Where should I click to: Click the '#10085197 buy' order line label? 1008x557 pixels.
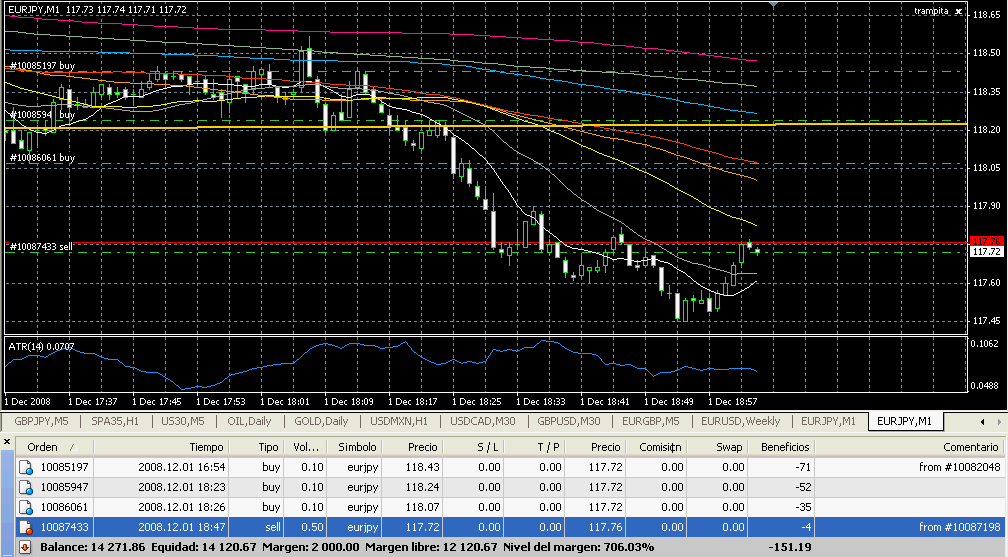(x=42, y=66)
